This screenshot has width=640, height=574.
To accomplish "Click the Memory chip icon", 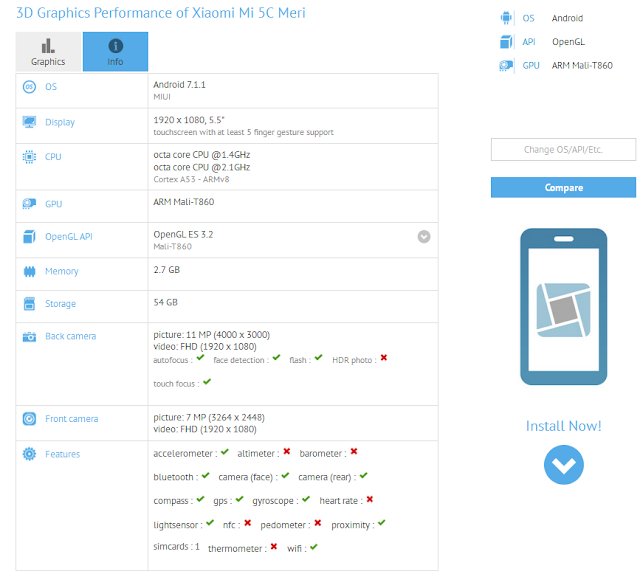I will tap(29, 271).
